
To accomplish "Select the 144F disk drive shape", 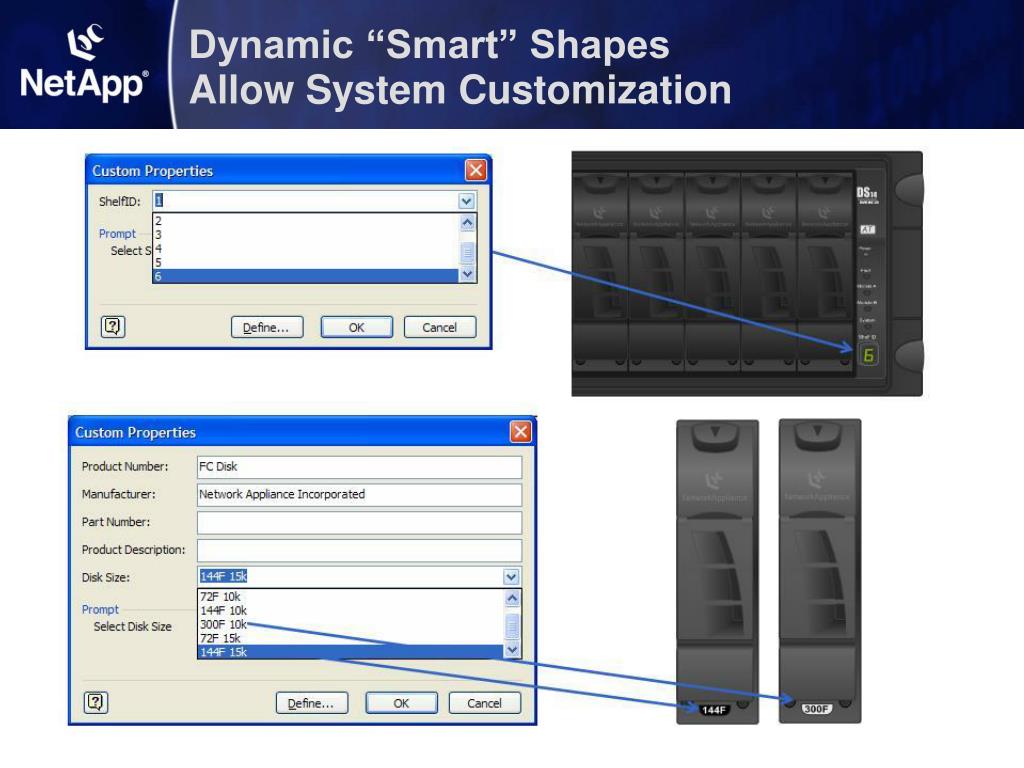I will 717,571.
